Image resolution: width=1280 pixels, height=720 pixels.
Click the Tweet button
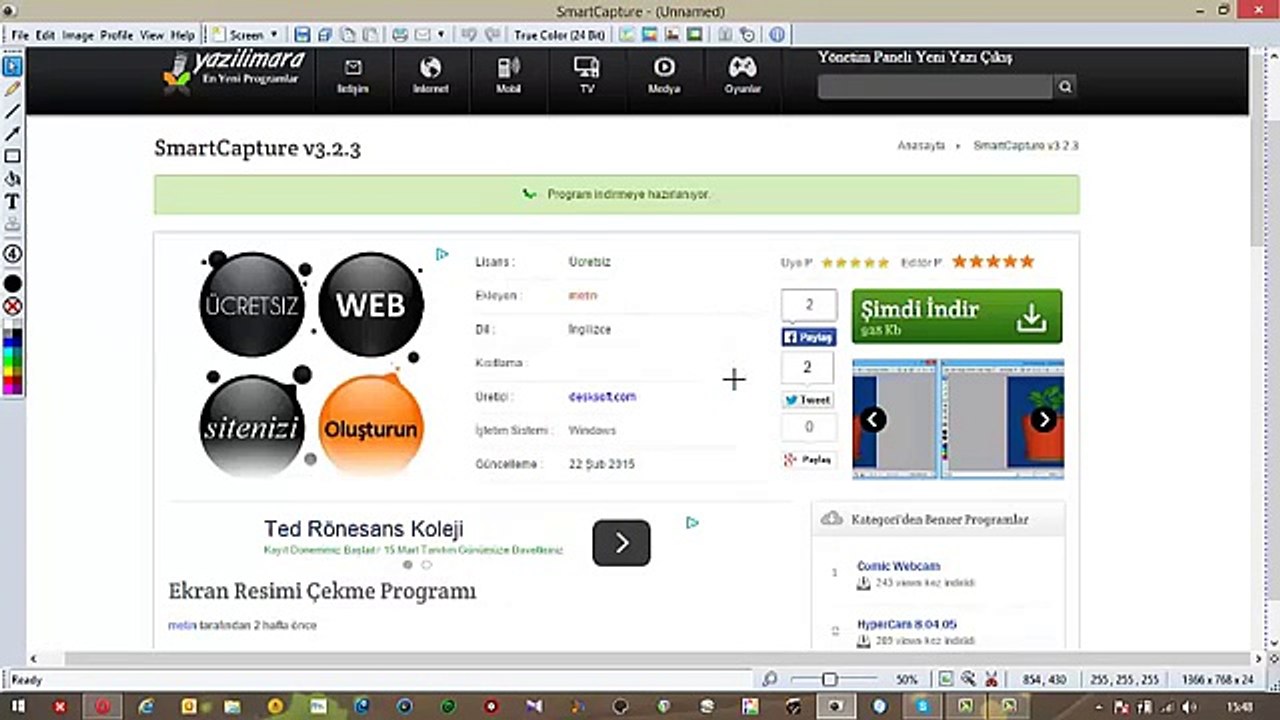808,400
